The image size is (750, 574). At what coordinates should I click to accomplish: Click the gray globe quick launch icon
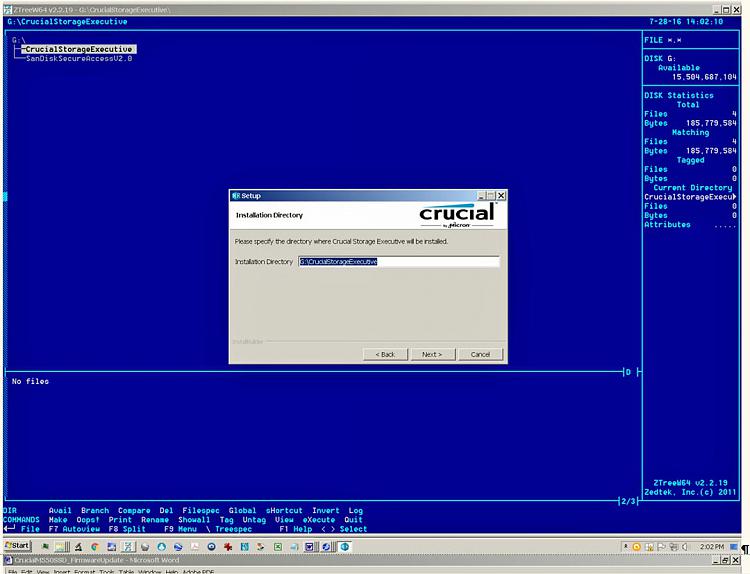[144, 546]
